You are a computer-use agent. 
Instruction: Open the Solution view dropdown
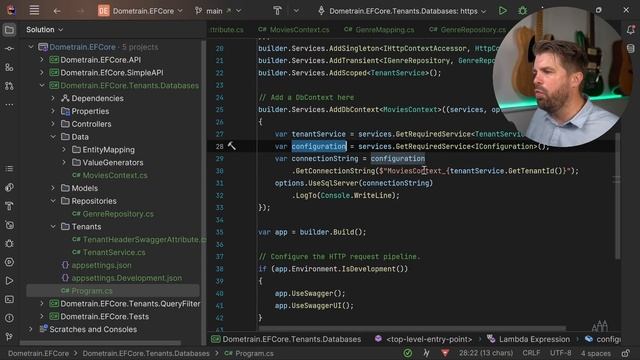[44, 29]
